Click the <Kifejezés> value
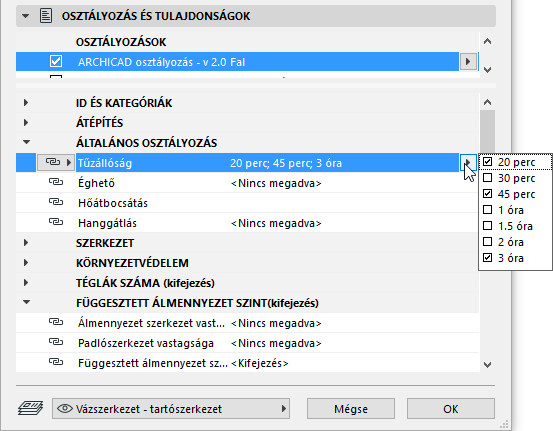The height and width of the screenshot is (431, 553). point(260,363)
